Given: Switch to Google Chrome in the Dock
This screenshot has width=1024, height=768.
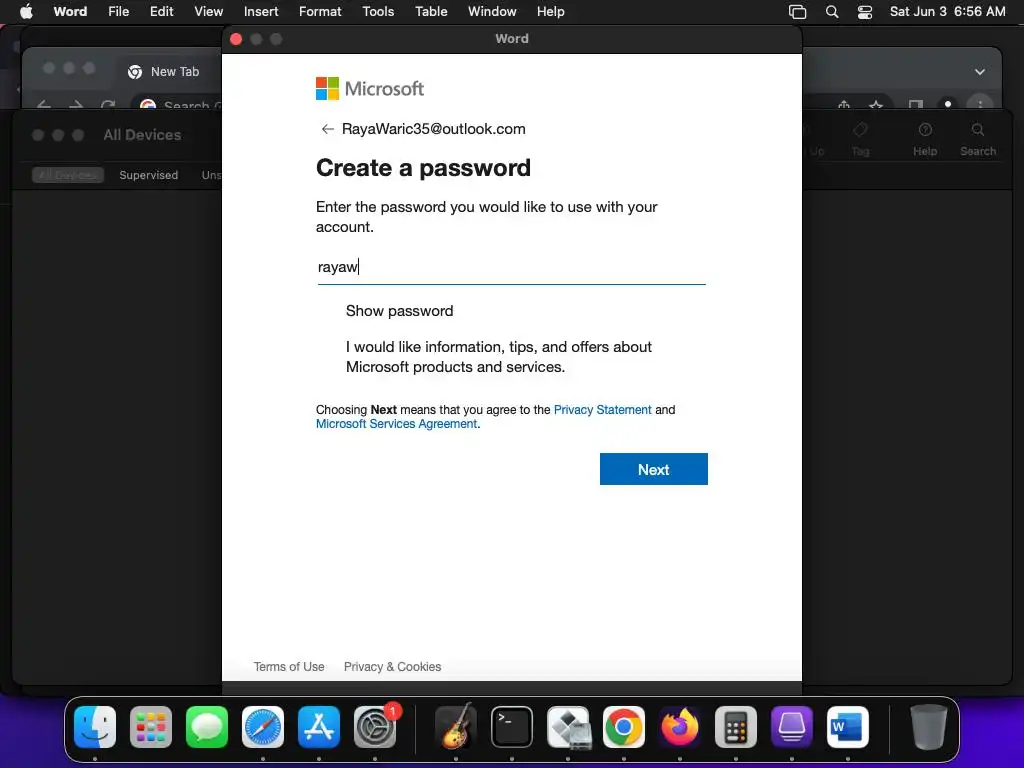Looking at the screenshot, I should (x=624, y=727).
